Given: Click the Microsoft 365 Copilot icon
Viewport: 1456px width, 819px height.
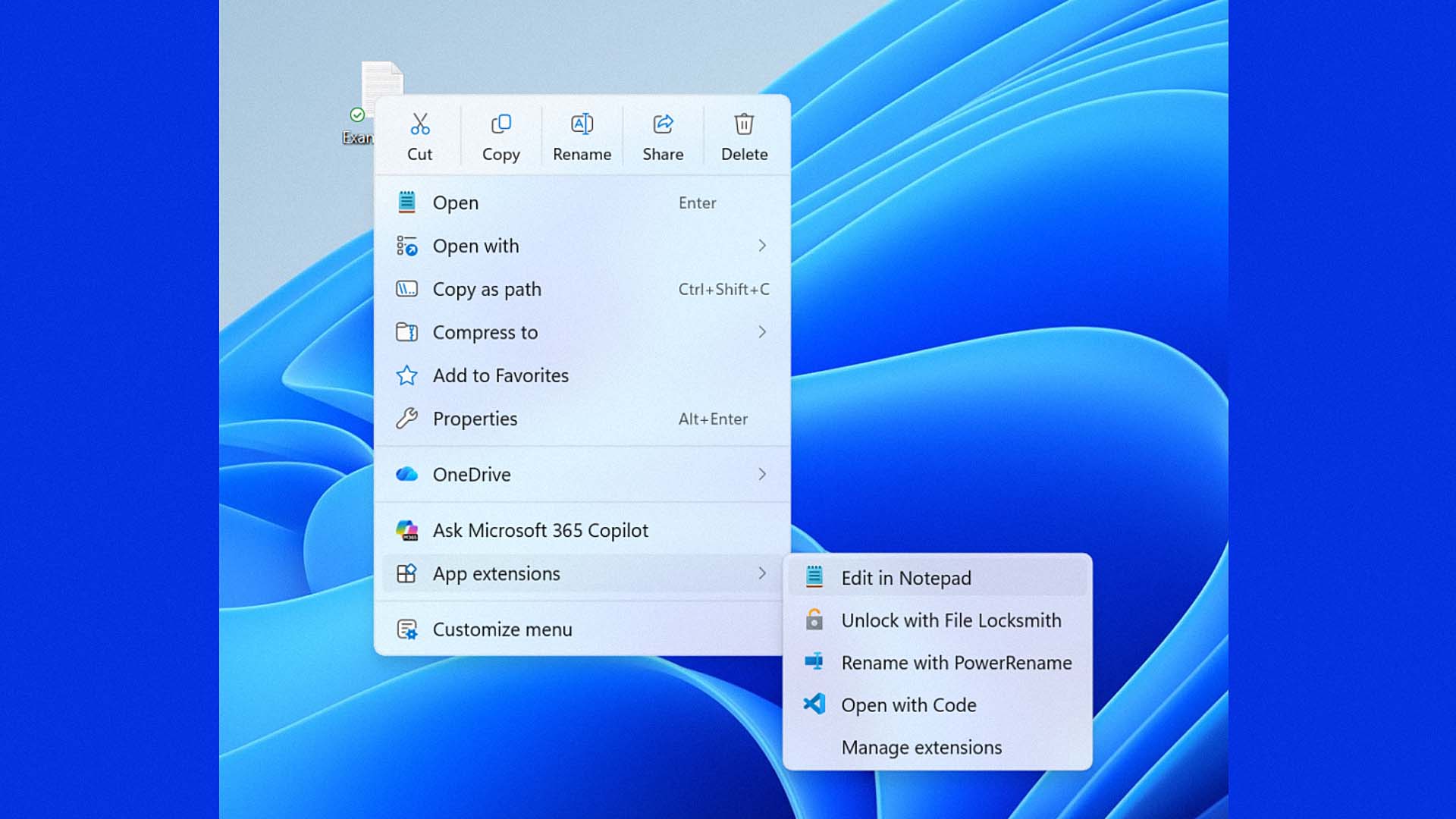Looking at the screenshot, I should (x=407, y=530).
